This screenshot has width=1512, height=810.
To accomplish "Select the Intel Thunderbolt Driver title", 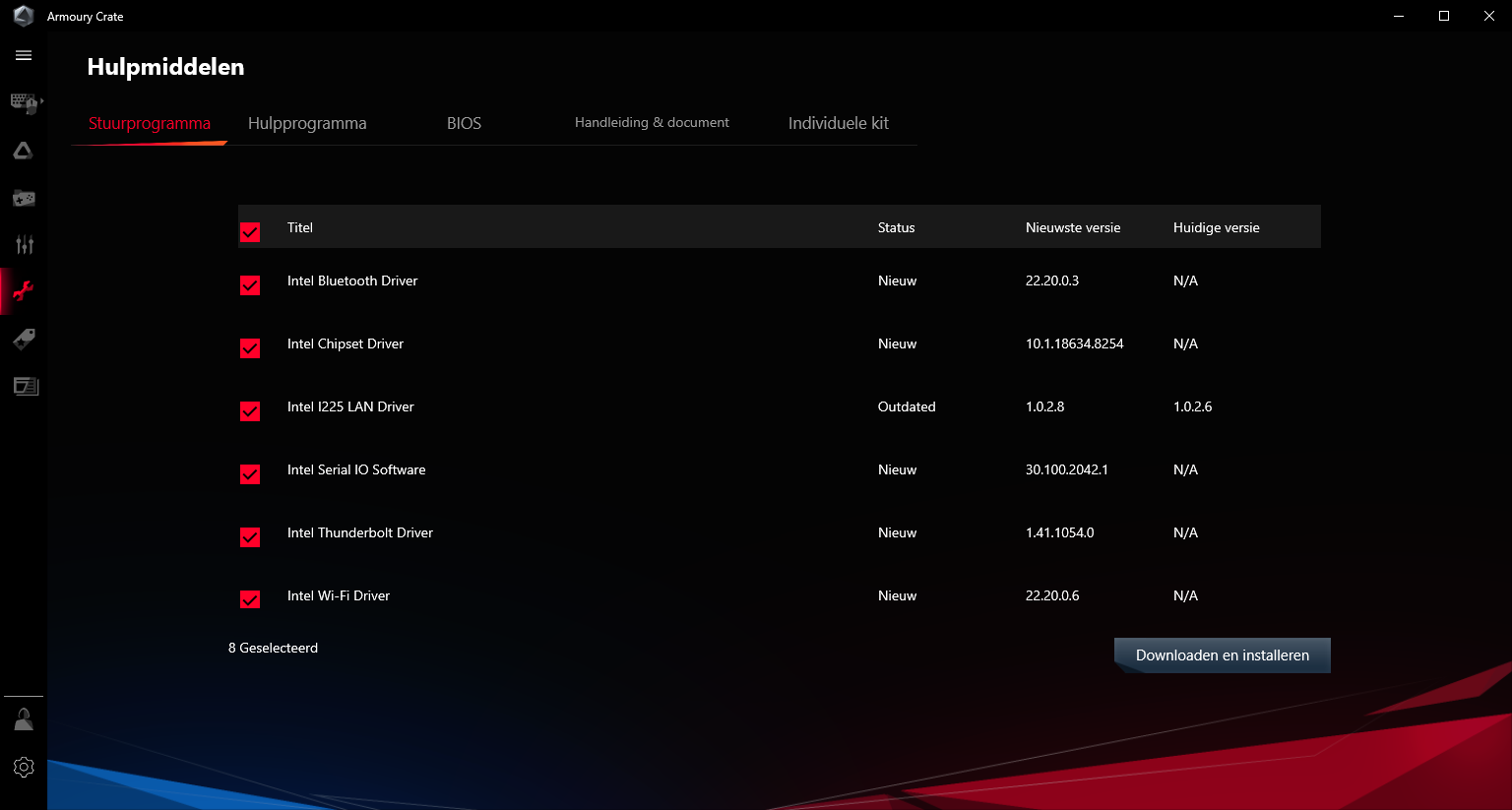I will click(360, 532).
